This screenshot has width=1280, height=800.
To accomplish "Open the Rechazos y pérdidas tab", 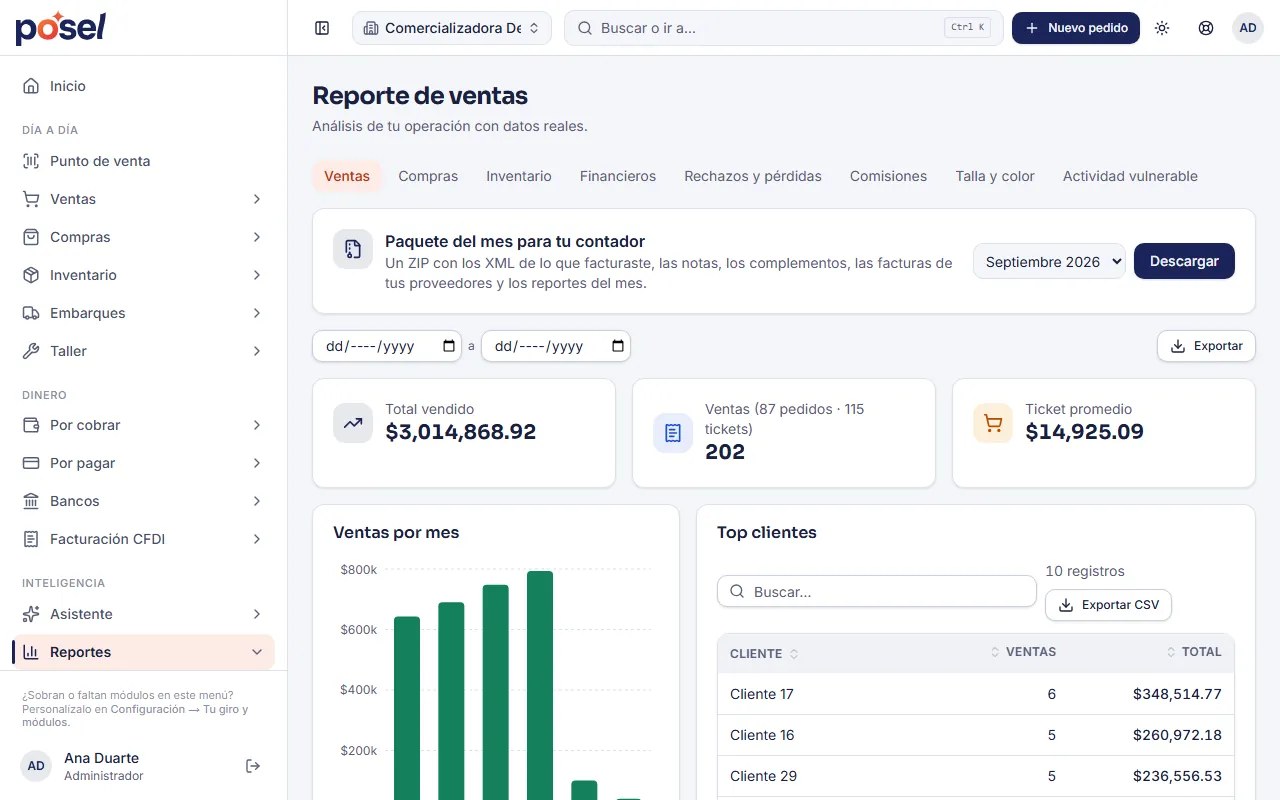I will (x=753, y=176).
